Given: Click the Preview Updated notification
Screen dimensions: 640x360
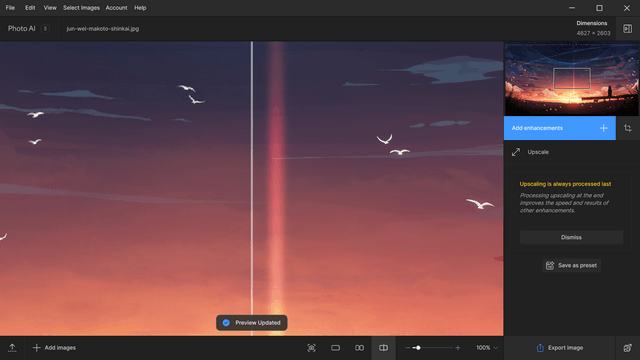Looking at the screenshot, I should [x=251, y=323].
